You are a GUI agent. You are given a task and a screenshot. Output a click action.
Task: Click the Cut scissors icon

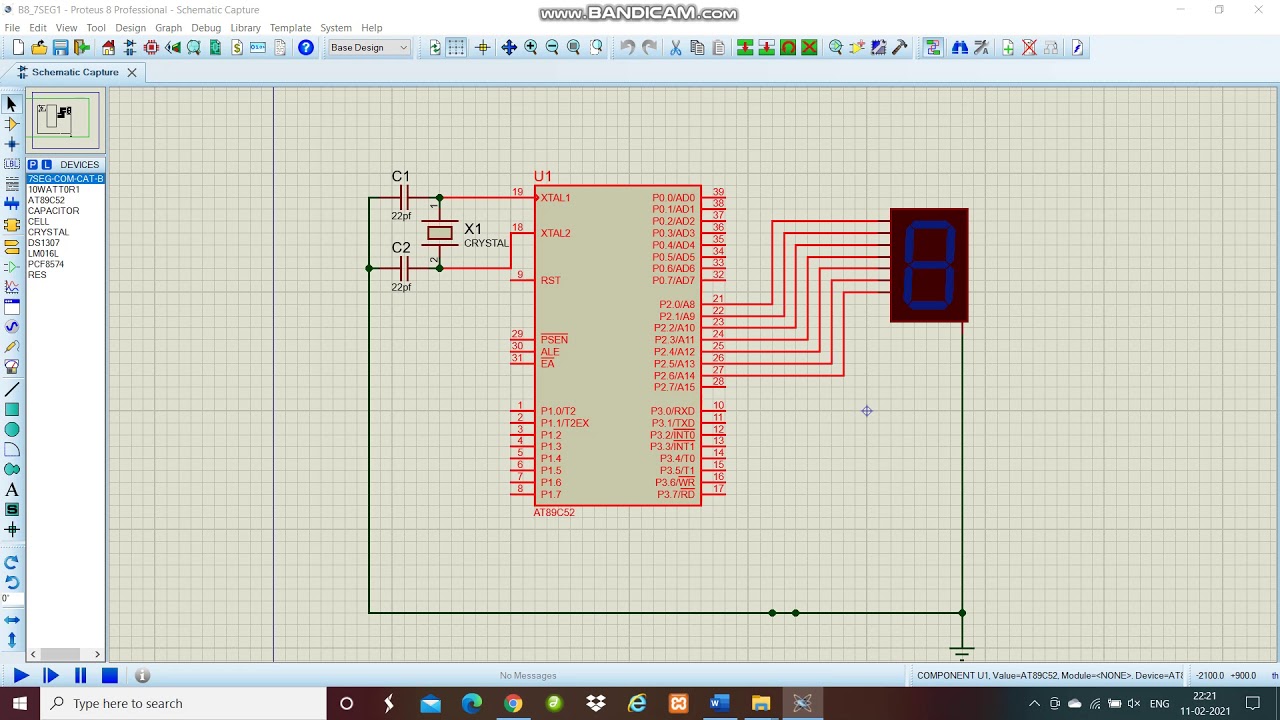pyautogui.click(x=675, y=48)
